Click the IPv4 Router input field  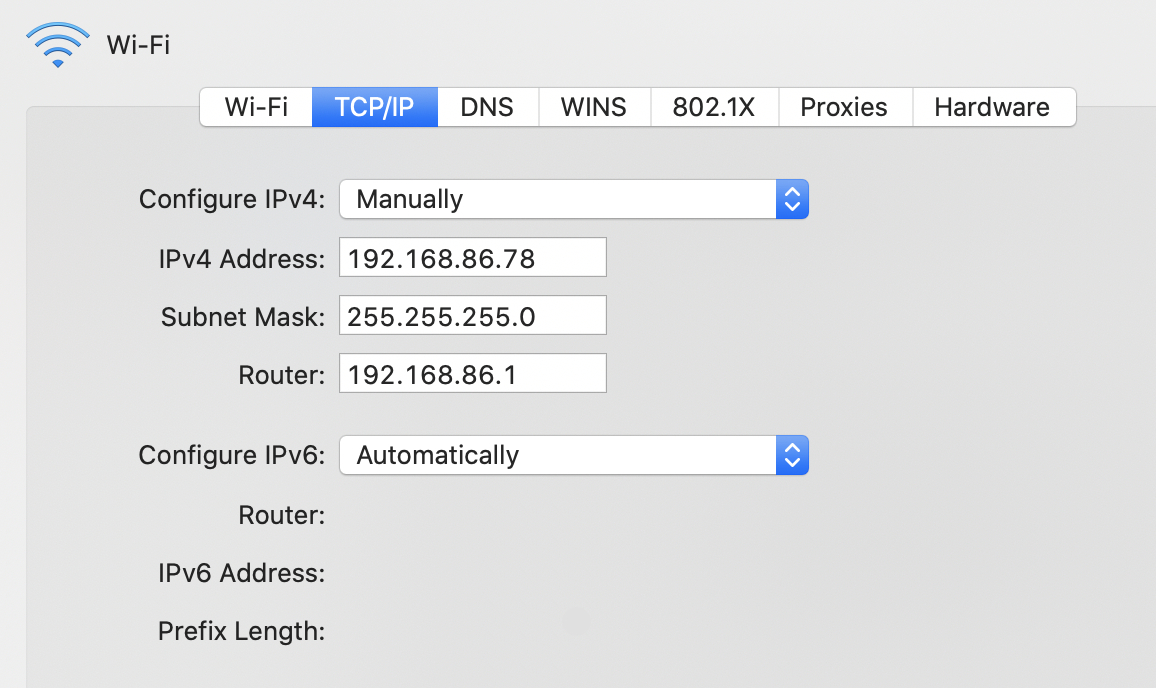473,373
